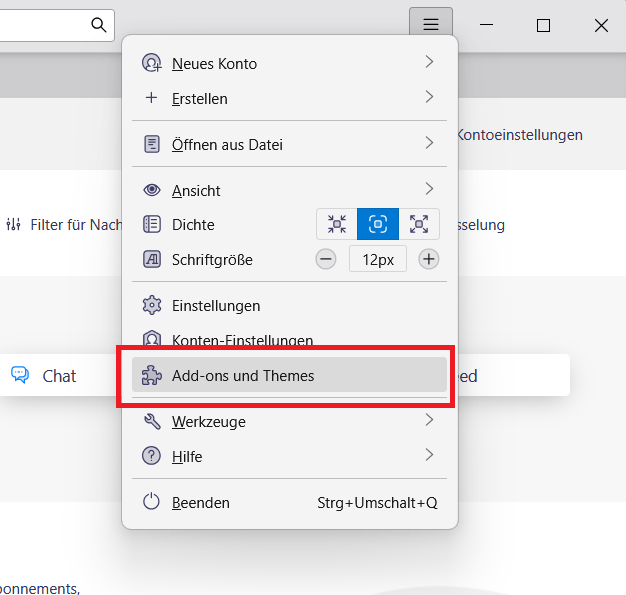
Task: Click the hamburger app menu button
Action: click(430, 25)
